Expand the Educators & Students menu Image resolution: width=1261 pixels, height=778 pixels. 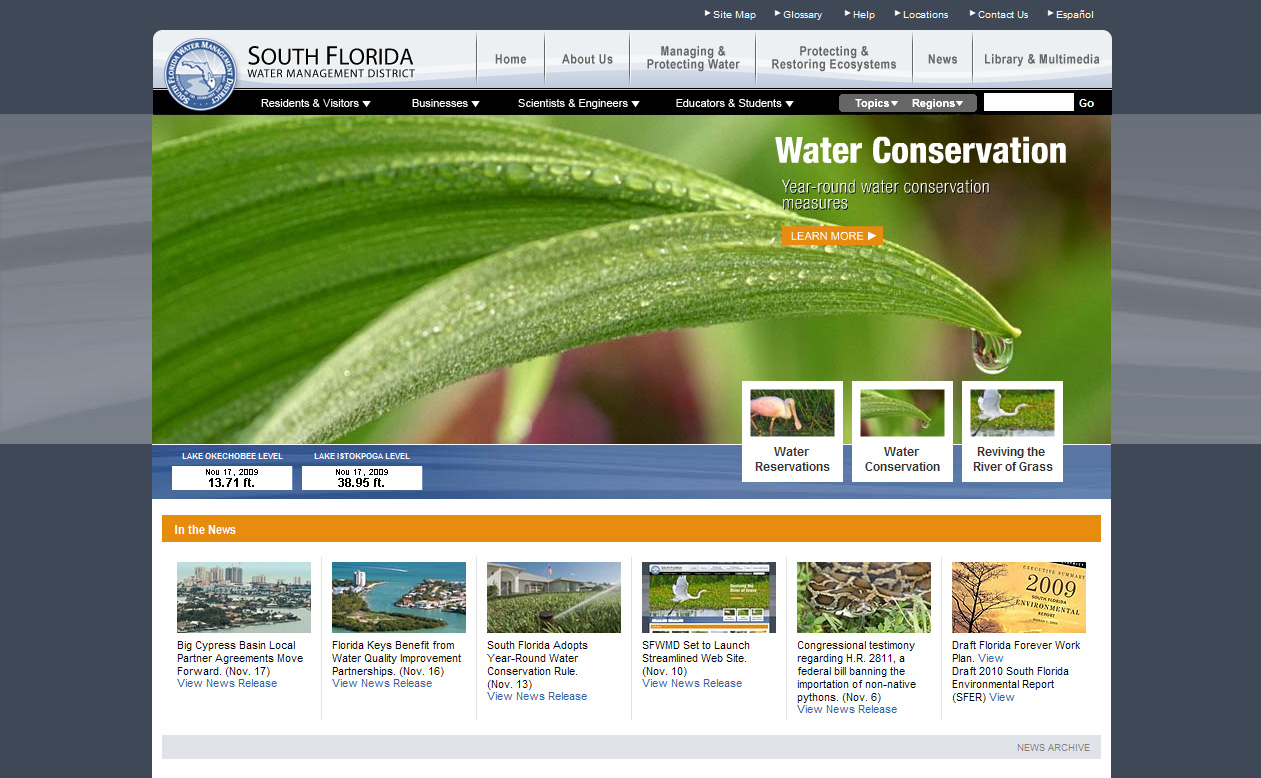pyautogui.click(x=734, y=103)
